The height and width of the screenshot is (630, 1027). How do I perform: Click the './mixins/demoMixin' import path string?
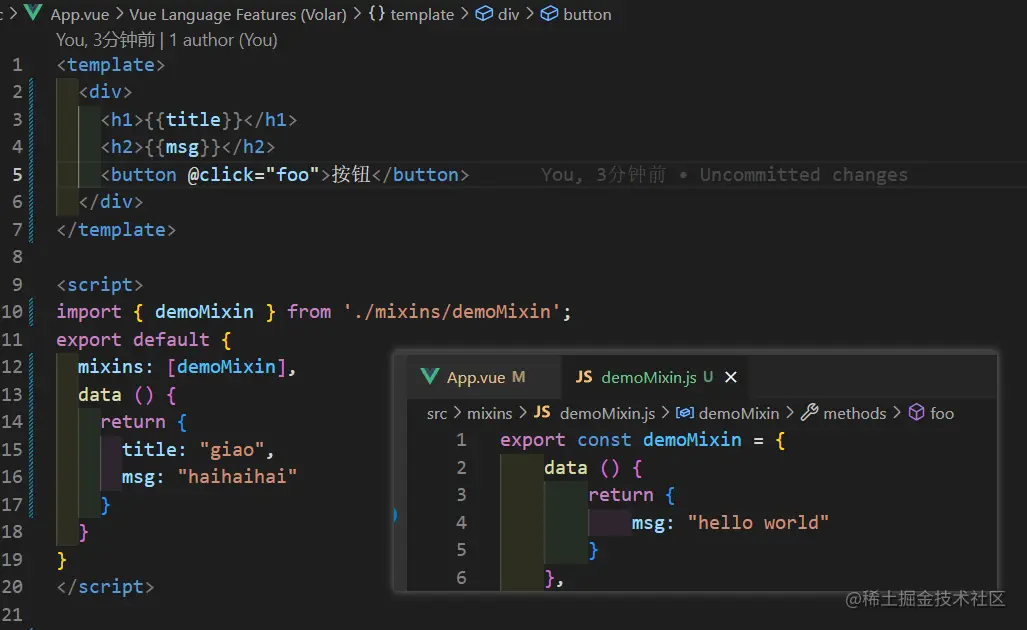[x=452, y=312]
